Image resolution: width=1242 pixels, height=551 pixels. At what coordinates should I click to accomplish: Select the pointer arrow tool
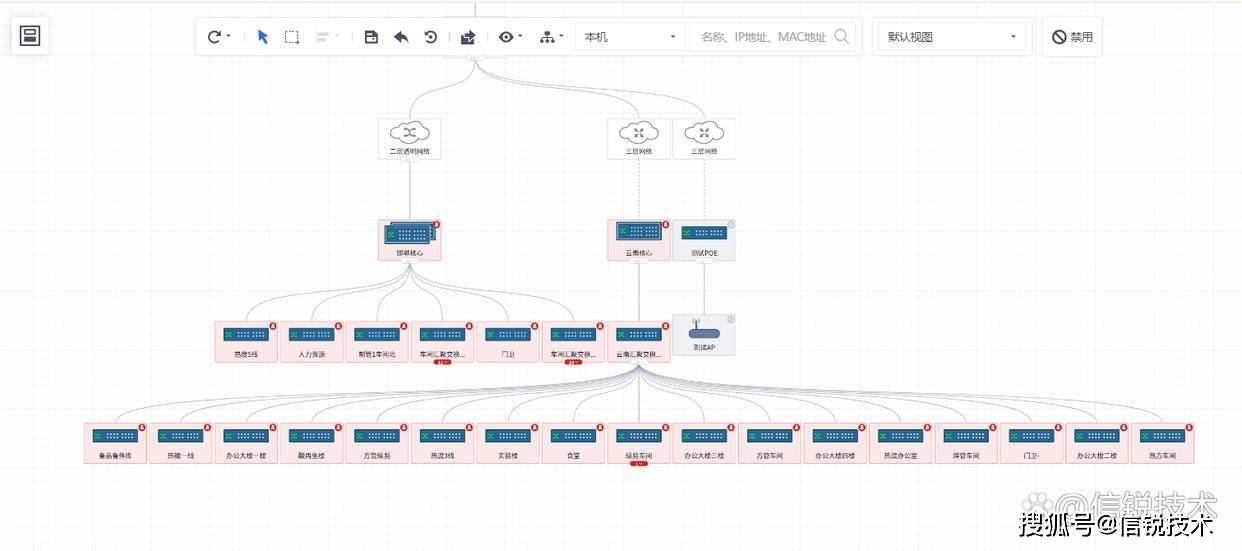263,37
